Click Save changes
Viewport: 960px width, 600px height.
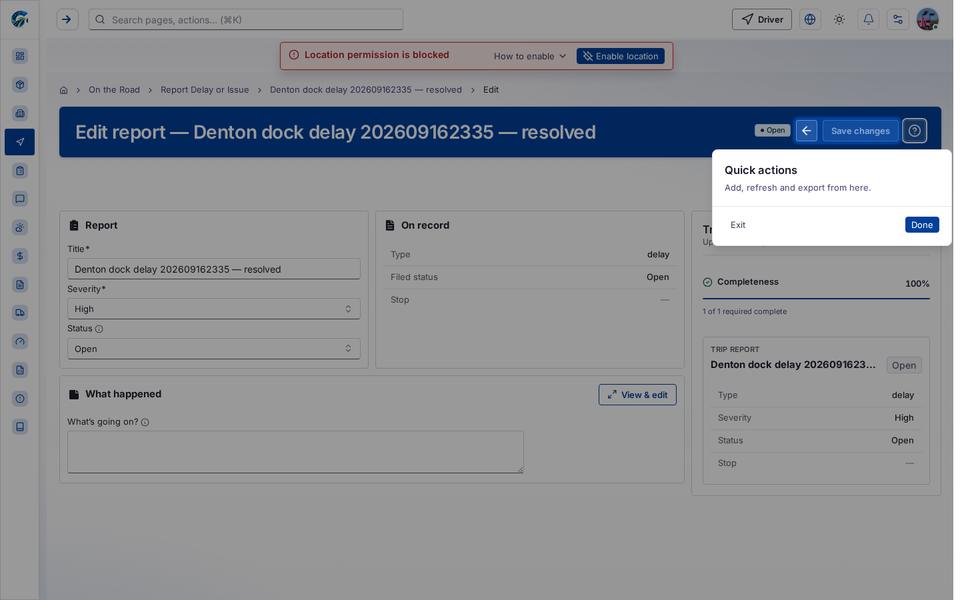pos(860,131)
